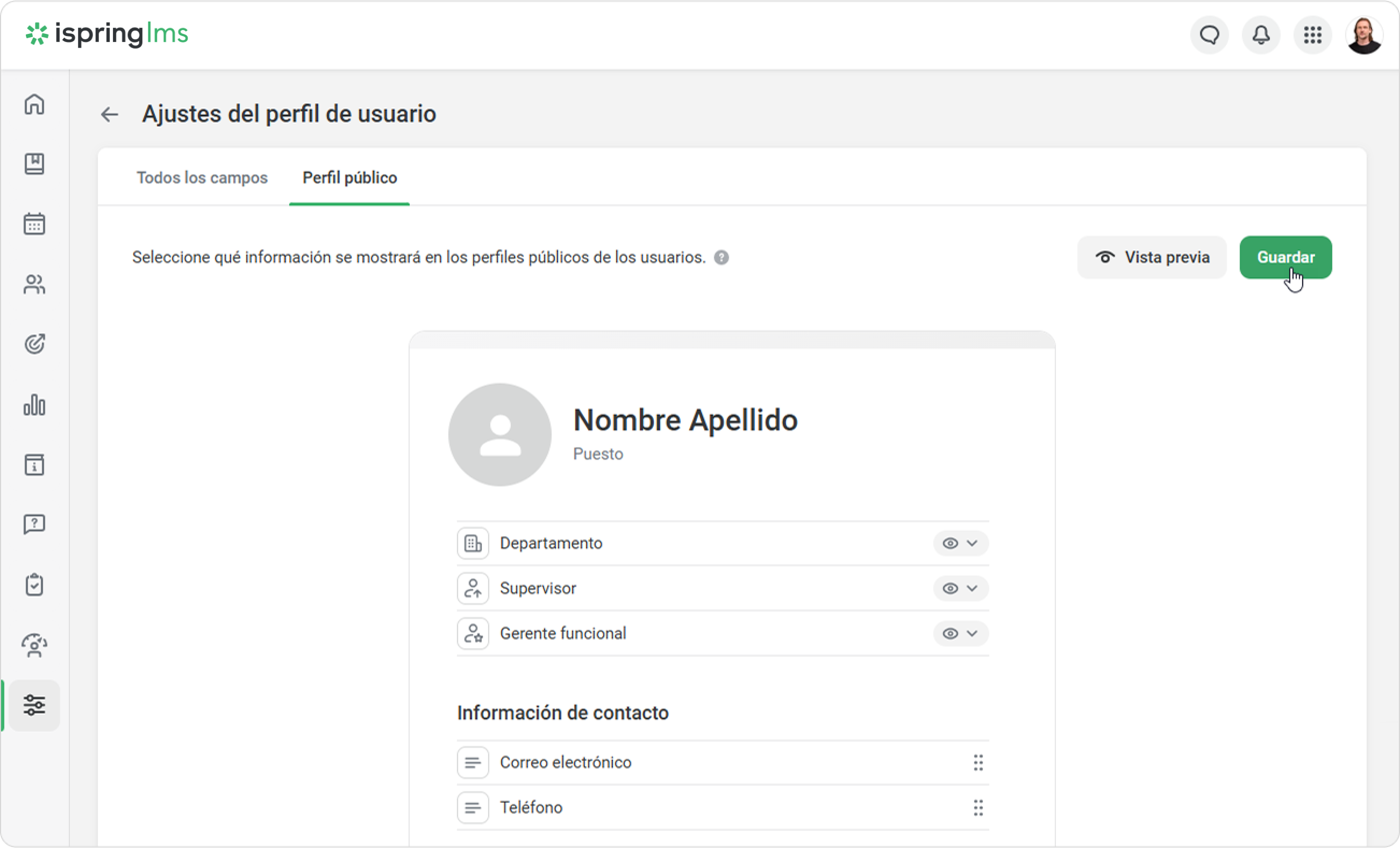
Task: Switch to the Todos los campos tab
Action: pos(202,178)
